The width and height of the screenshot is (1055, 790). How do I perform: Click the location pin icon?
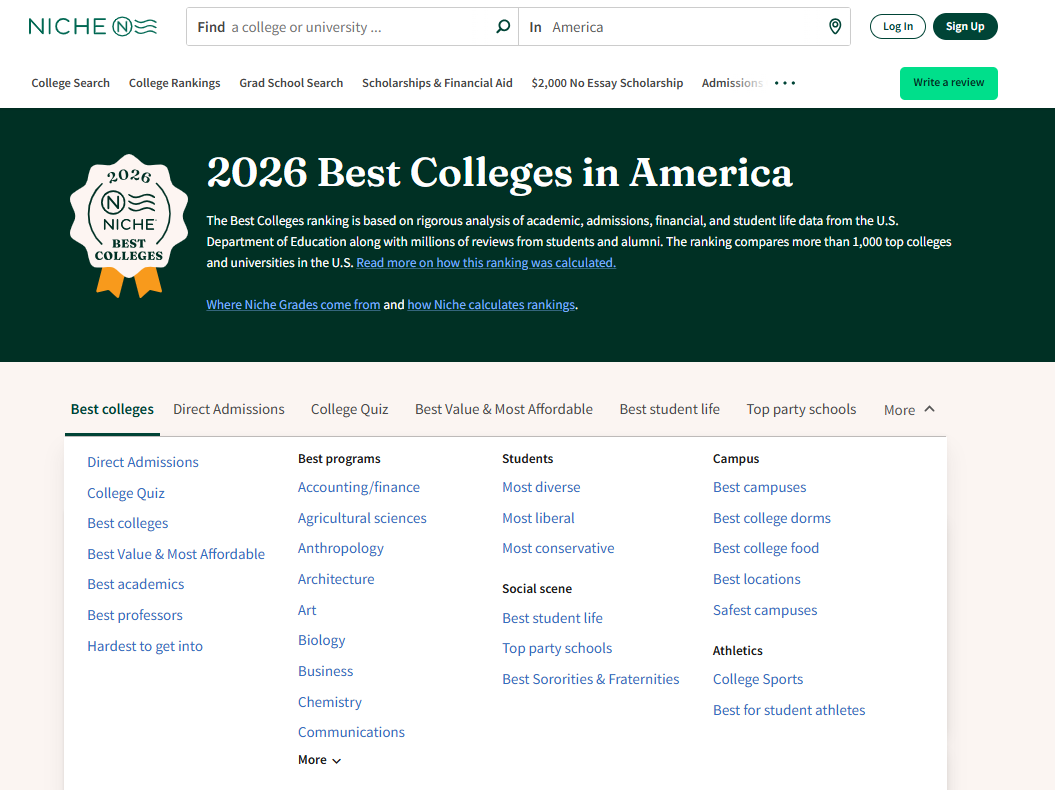[x=835, y=27]
